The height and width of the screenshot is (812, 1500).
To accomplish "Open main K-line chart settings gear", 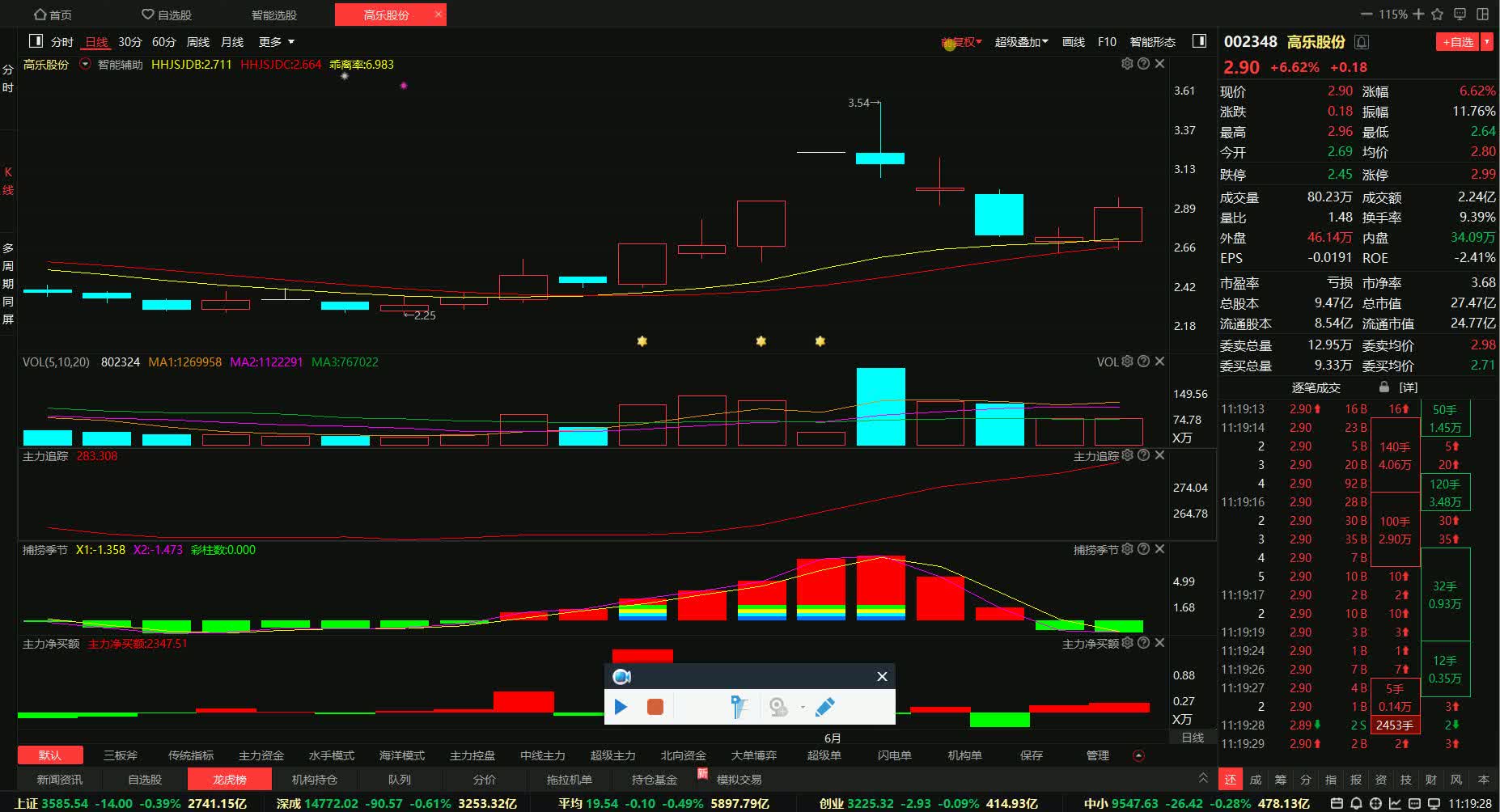I will (x=1127, y=63).
